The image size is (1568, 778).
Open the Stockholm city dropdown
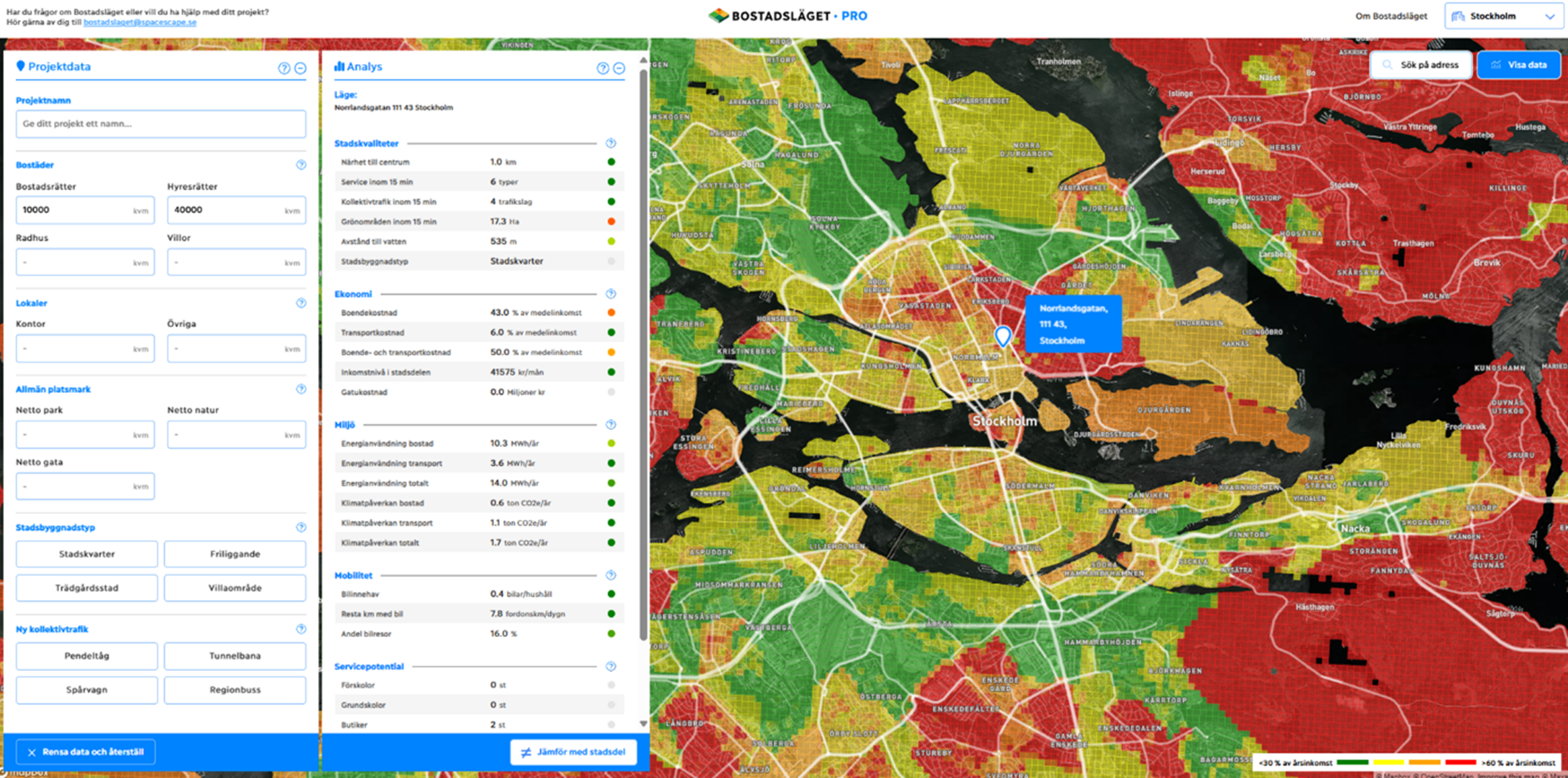[1504, 16]
